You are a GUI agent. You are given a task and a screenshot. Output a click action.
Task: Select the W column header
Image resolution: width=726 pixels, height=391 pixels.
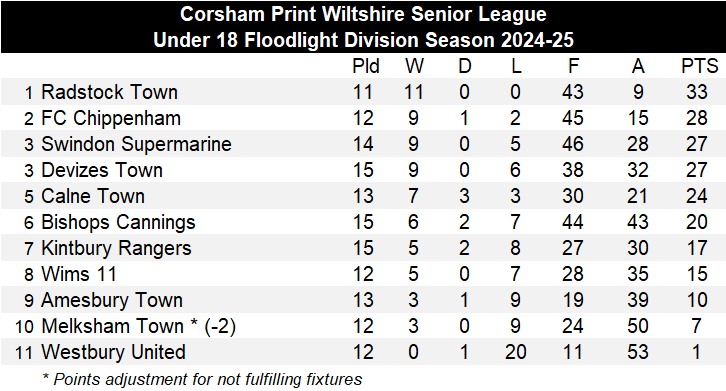coord(414,66)
